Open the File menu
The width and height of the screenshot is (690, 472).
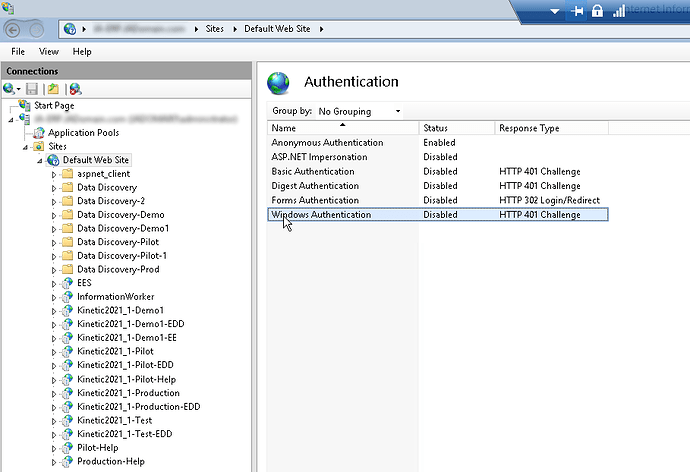[18, 51]
